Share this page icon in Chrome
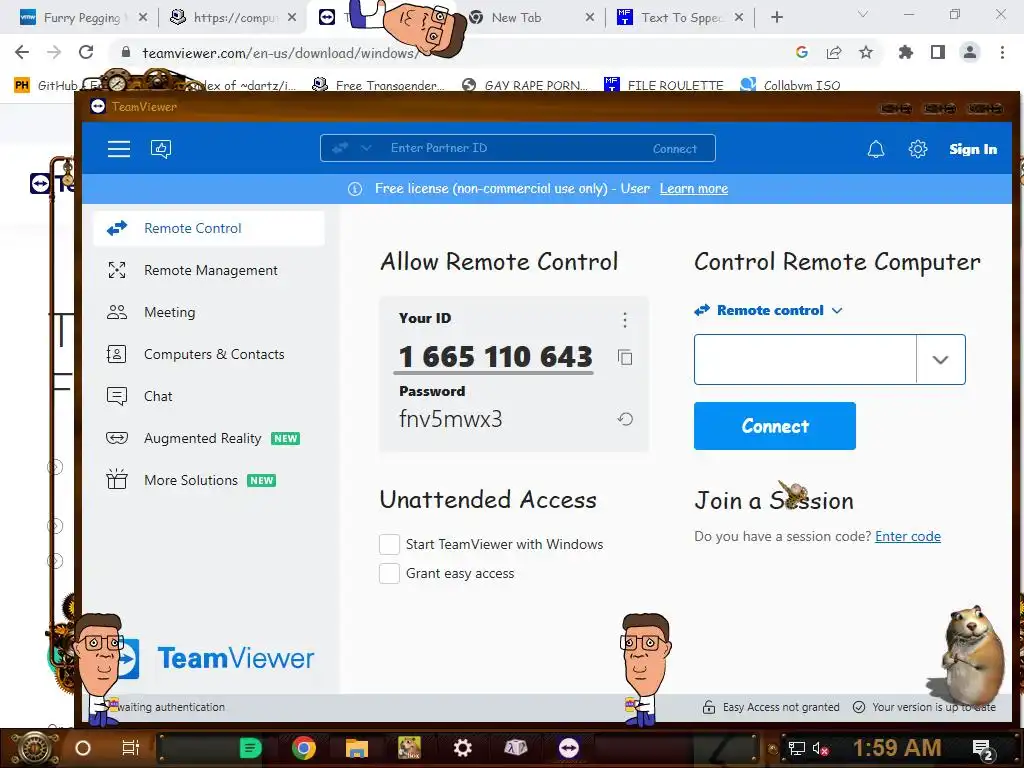 coord(834,52)
